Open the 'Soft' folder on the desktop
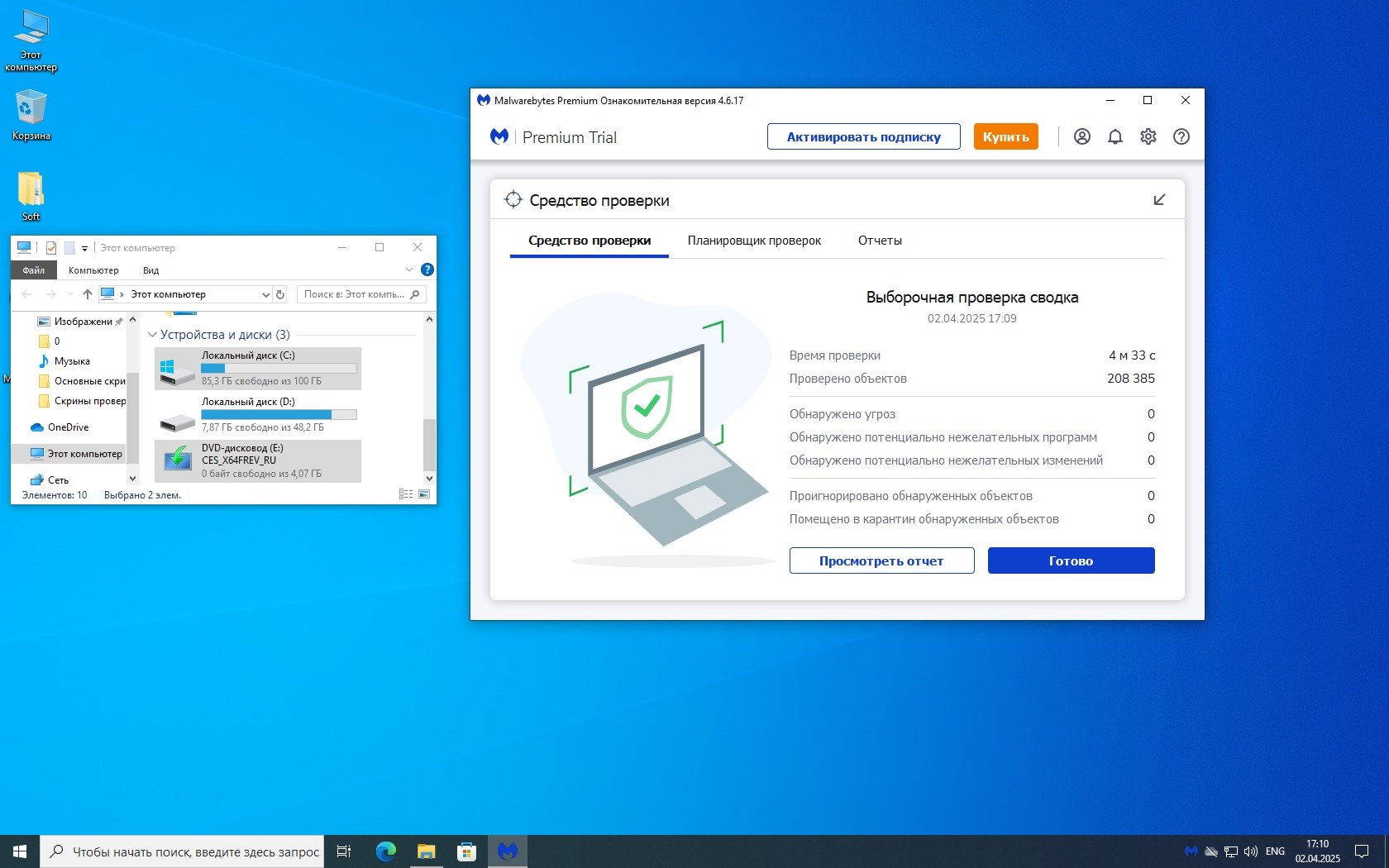1389x868 pixels. pos(31,196)
